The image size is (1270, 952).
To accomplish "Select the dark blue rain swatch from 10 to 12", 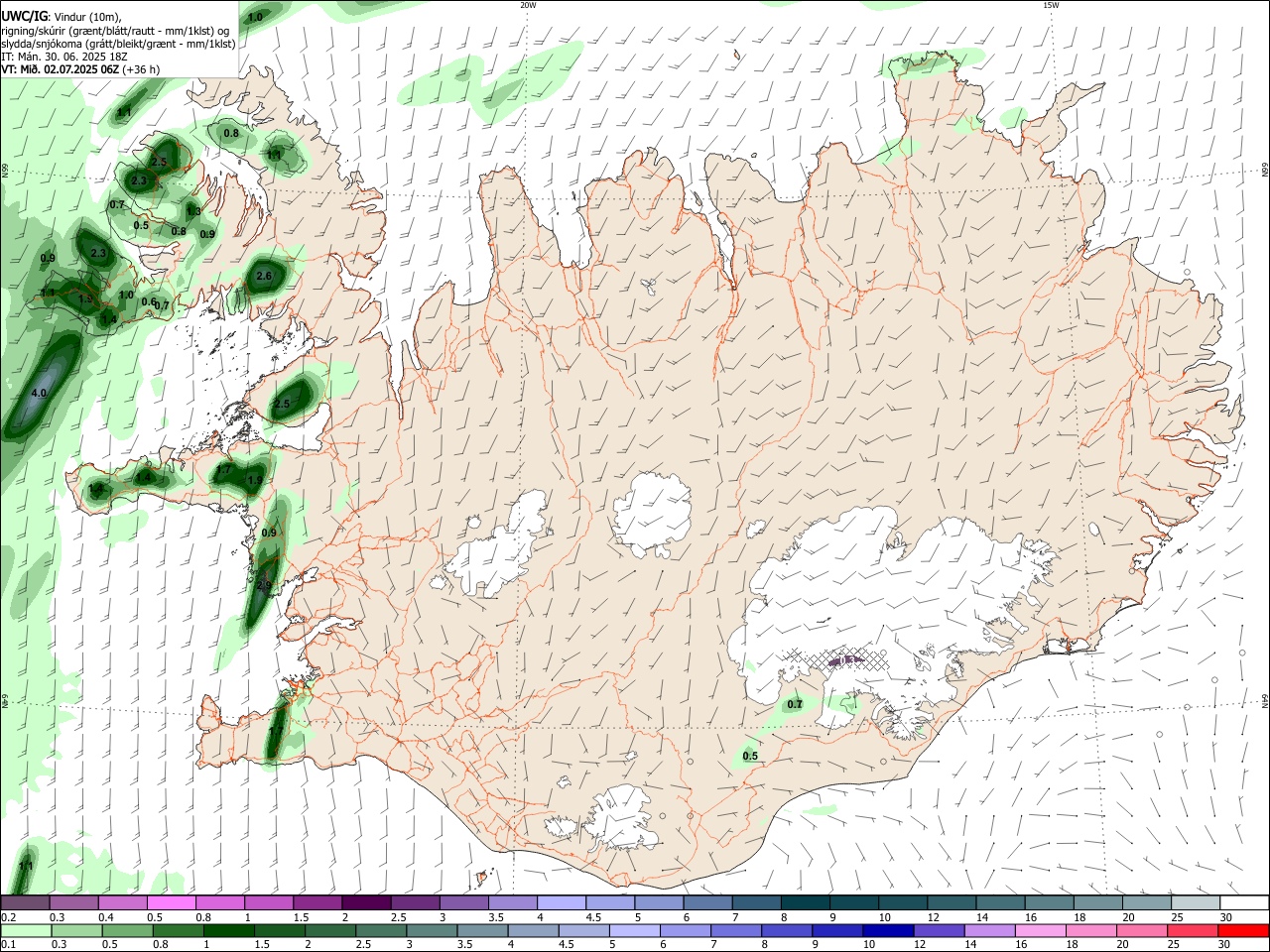I will pyautogui.click(x=888, y=930).
